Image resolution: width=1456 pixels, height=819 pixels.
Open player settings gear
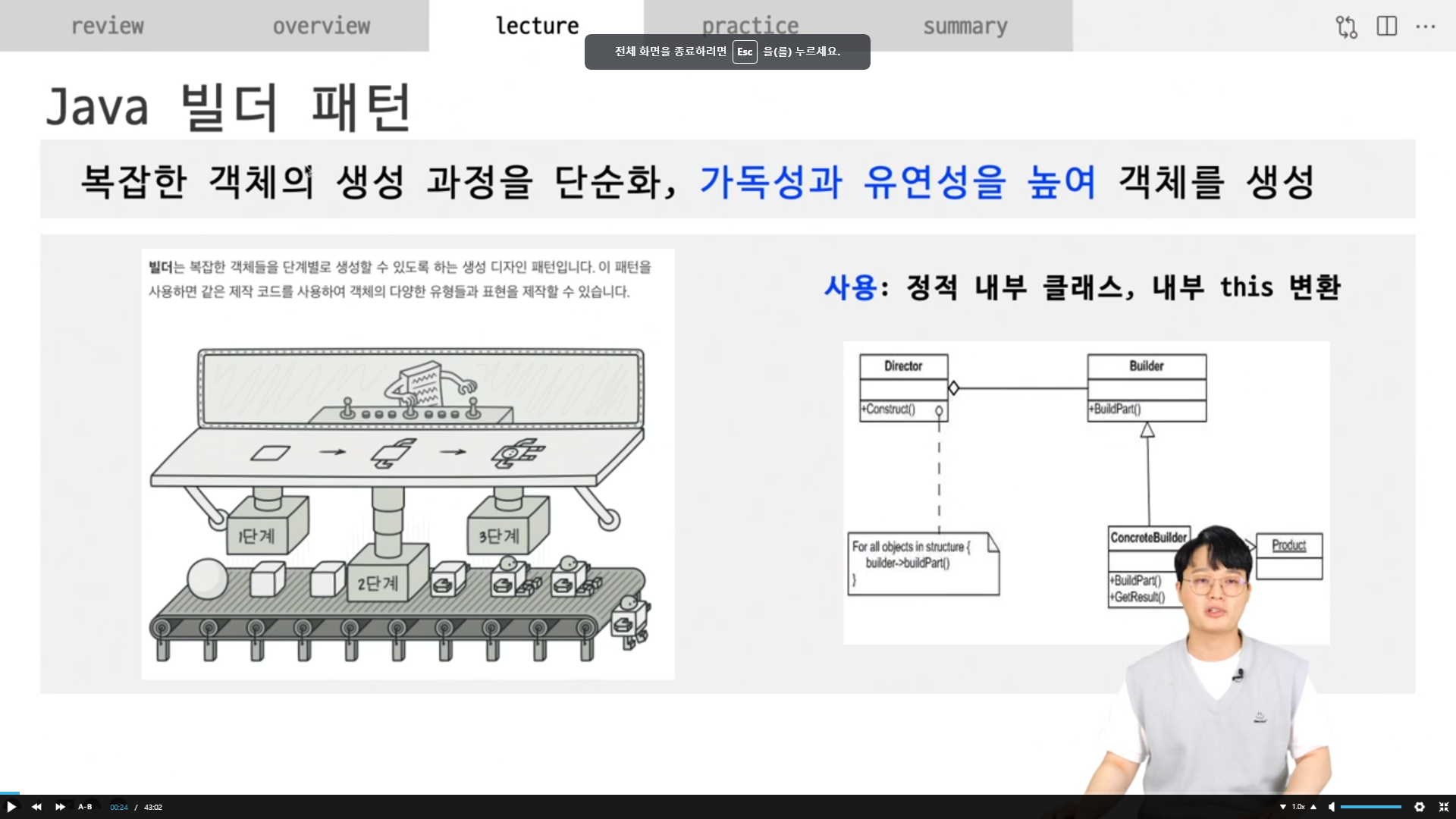(x=1420, y=807)
